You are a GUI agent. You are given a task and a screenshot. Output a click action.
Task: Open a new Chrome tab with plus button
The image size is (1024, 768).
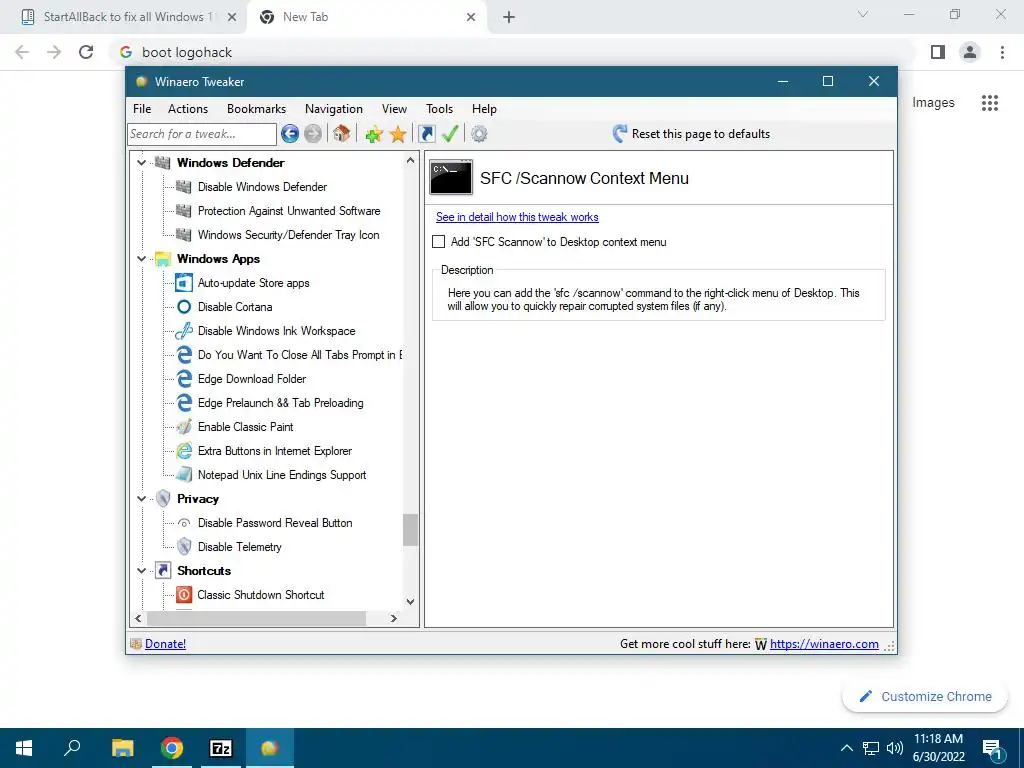pyautogui.click(x=509, y=18)
